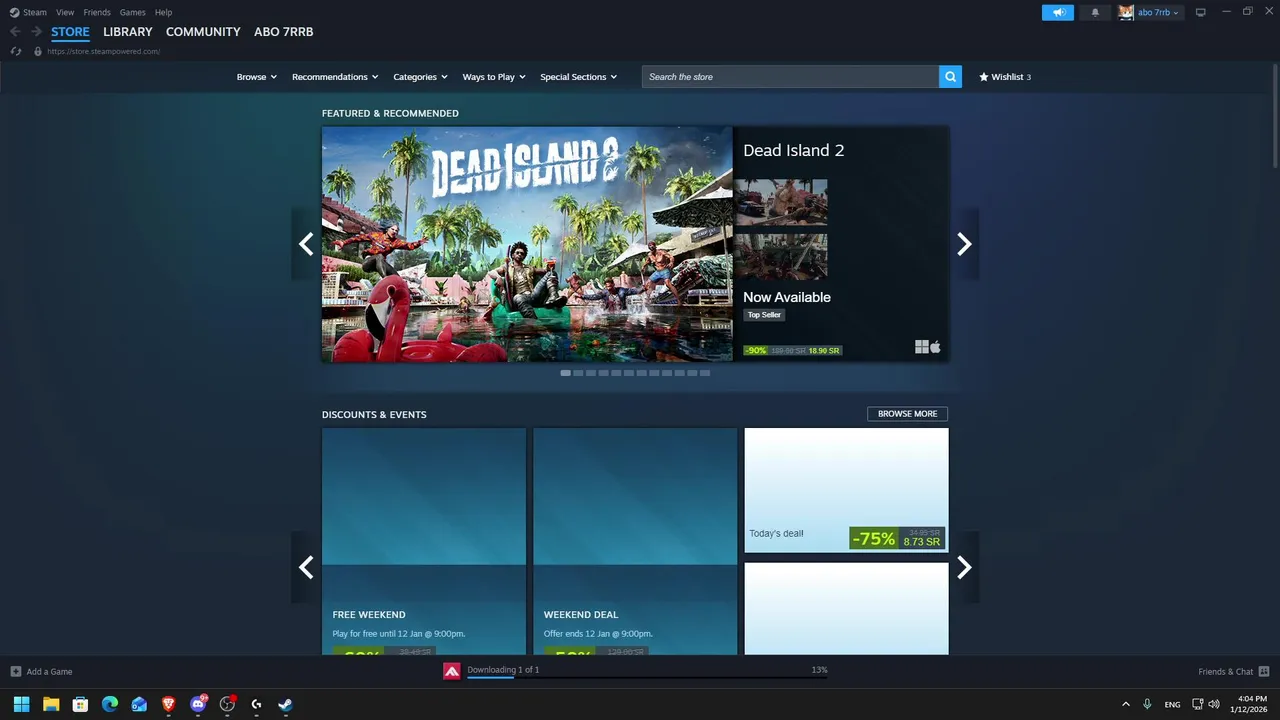The width and height of the screenshot is (1280, 720).
Task: Click the Steam taskbar icon
Action: point(286,704)
